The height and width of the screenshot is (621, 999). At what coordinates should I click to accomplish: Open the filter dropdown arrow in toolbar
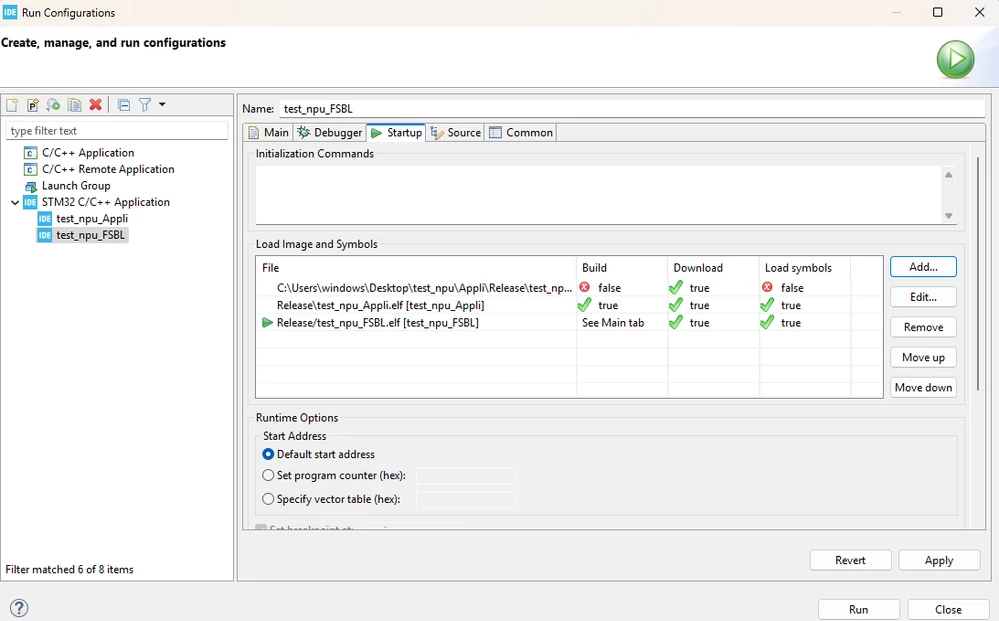(x=162, y=104)
